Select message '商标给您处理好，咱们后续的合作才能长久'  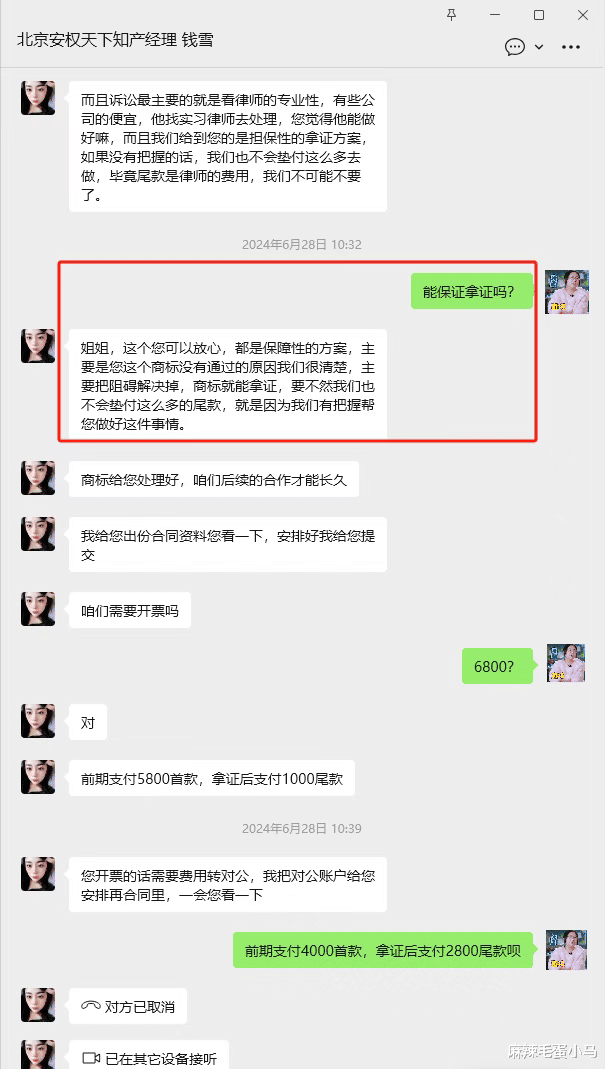213,479
